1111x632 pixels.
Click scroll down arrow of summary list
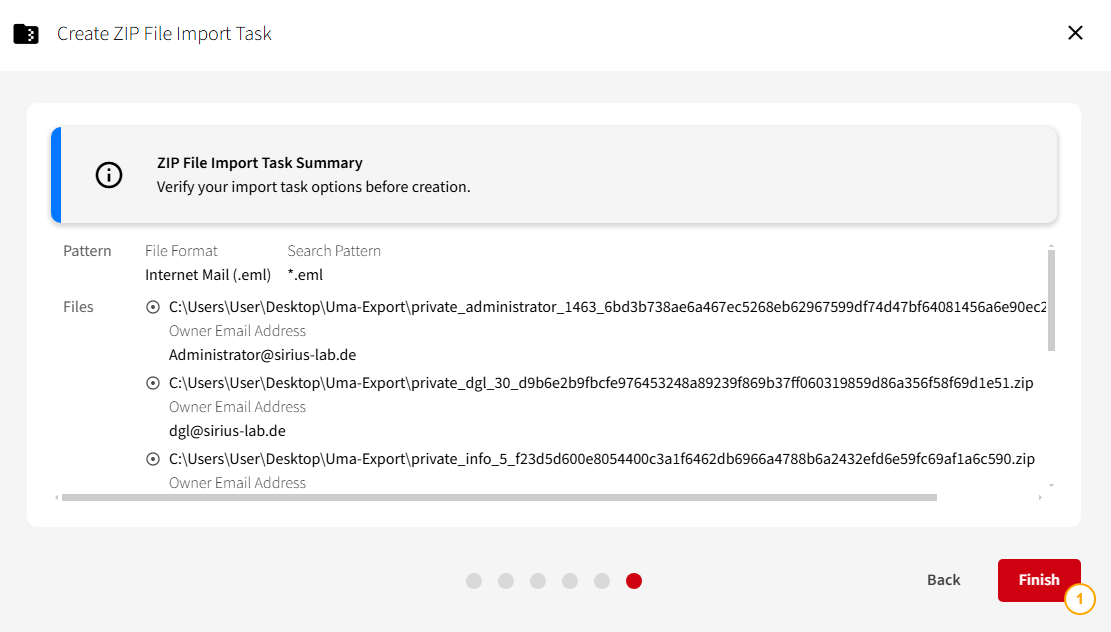(x=1050, y=485)
